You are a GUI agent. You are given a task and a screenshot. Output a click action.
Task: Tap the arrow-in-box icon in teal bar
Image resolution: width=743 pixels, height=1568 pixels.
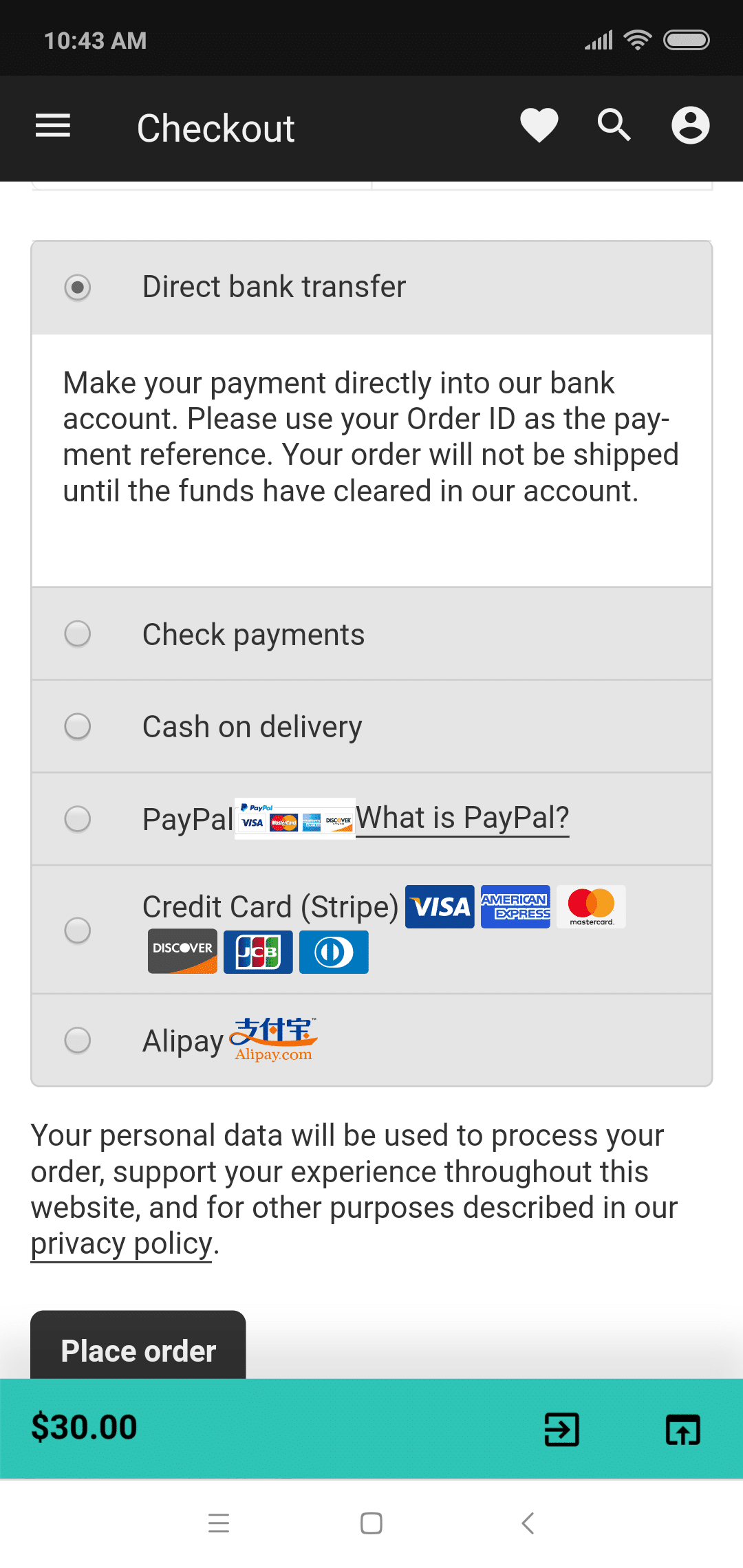click(x=561, y=1430)
